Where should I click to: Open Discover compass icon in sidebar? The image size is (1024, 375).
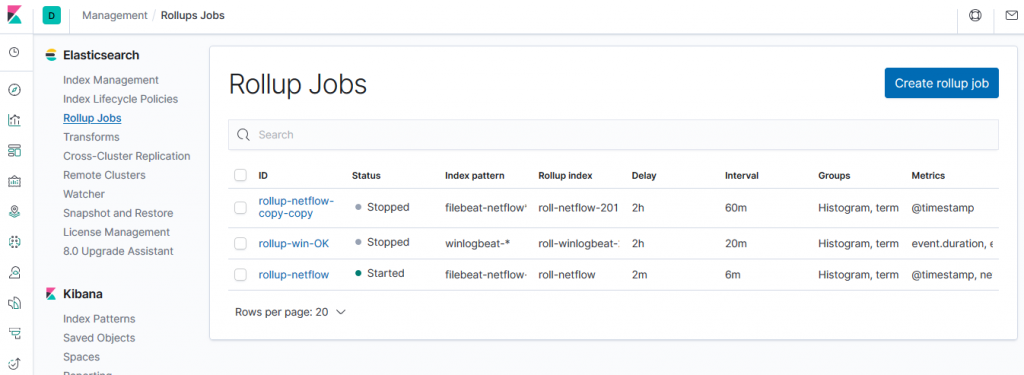pyautogui.click(x=14, y=90)
